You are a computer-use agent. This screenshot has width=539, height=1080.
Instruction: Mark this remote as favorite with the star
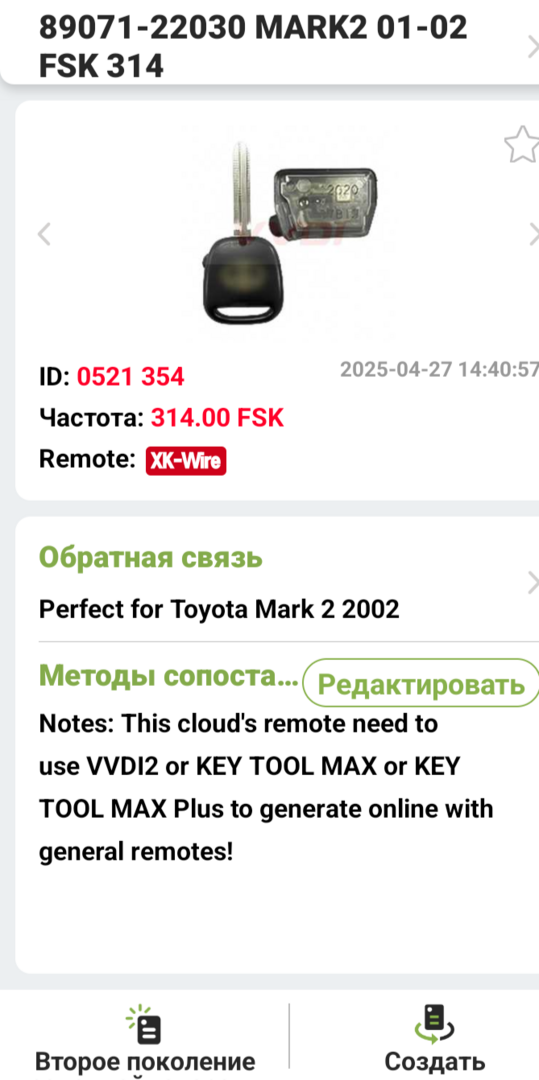(522, 144)
